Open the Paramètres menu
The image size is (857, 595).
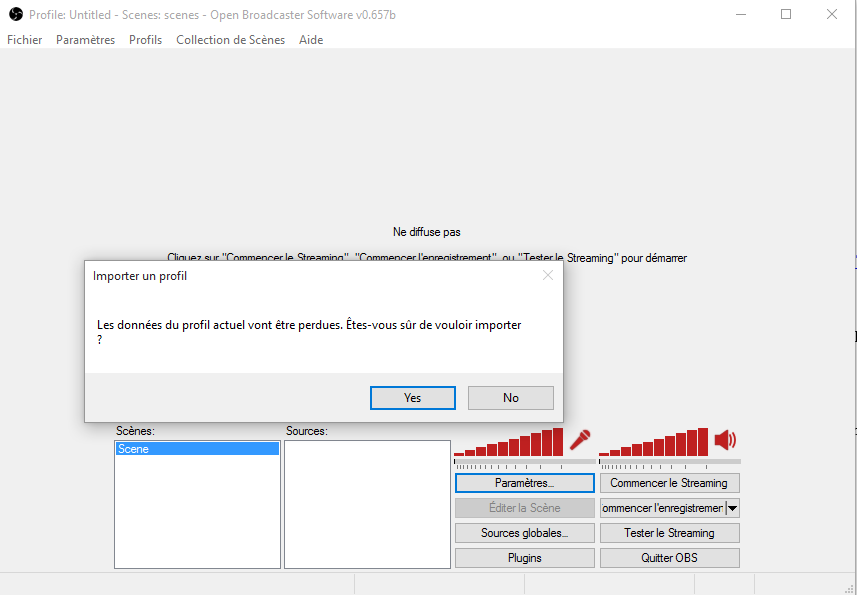point(85,40)
